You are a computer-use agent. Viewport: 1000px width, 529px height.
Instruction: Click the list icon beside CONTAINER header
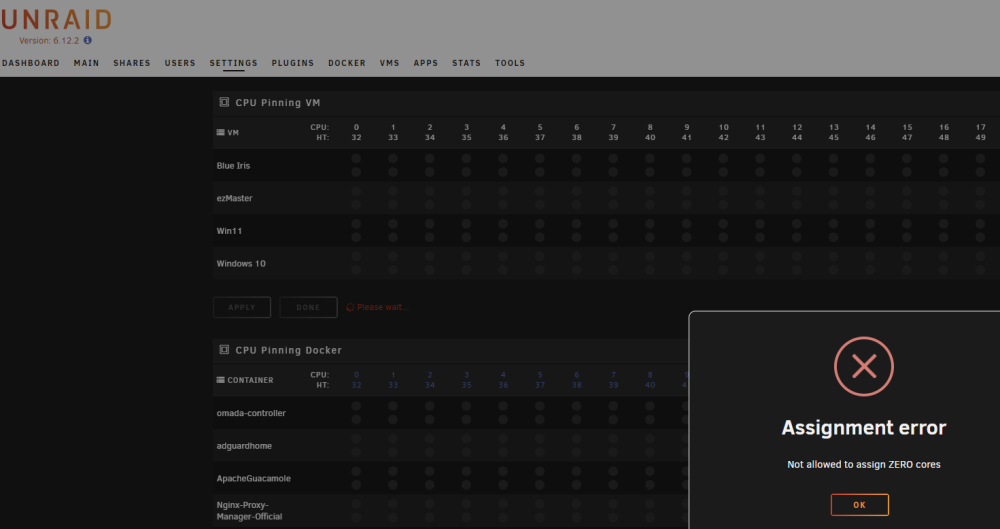[221, 380]
